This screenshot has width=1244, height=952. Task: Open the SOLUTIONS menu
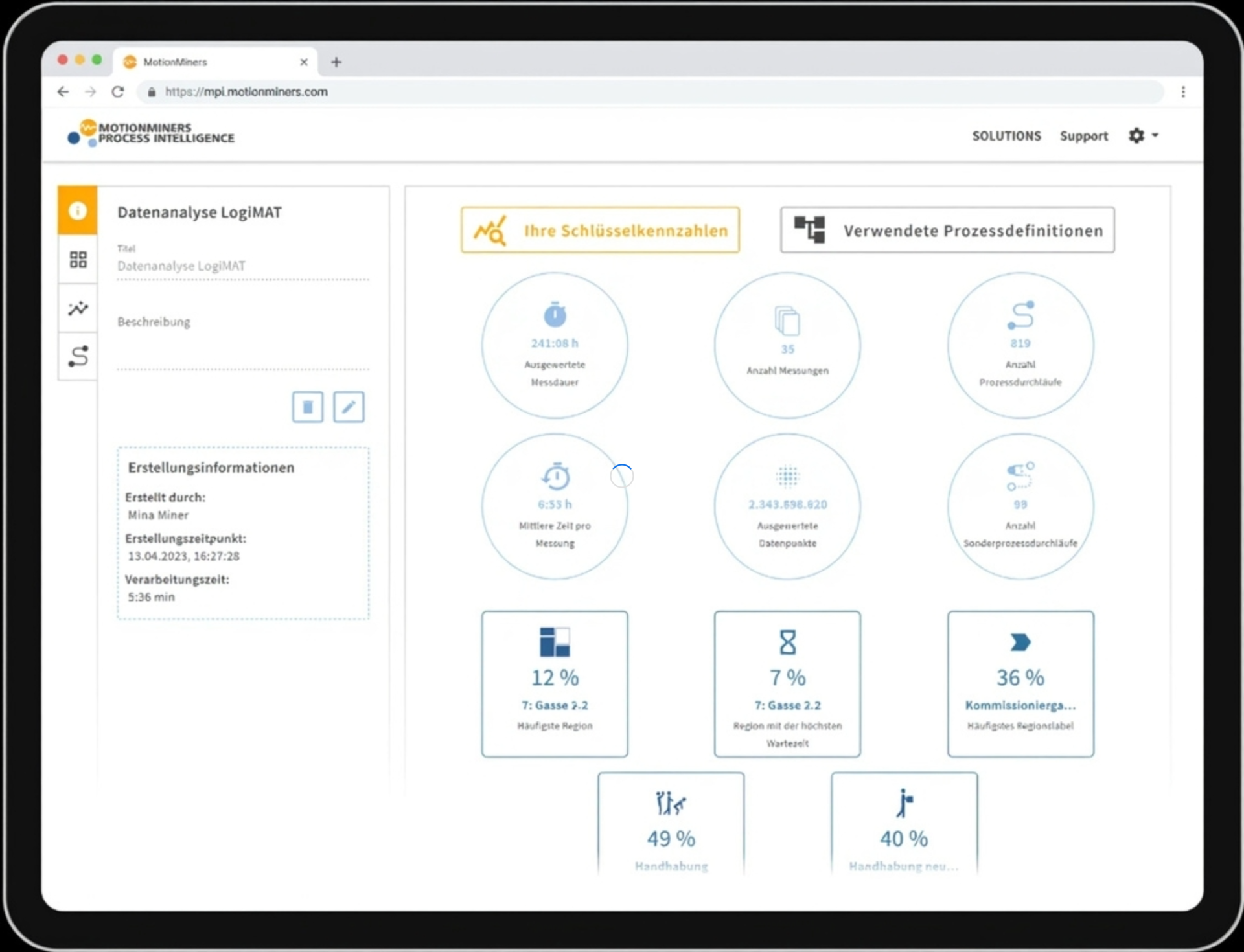click(1006, 136)
